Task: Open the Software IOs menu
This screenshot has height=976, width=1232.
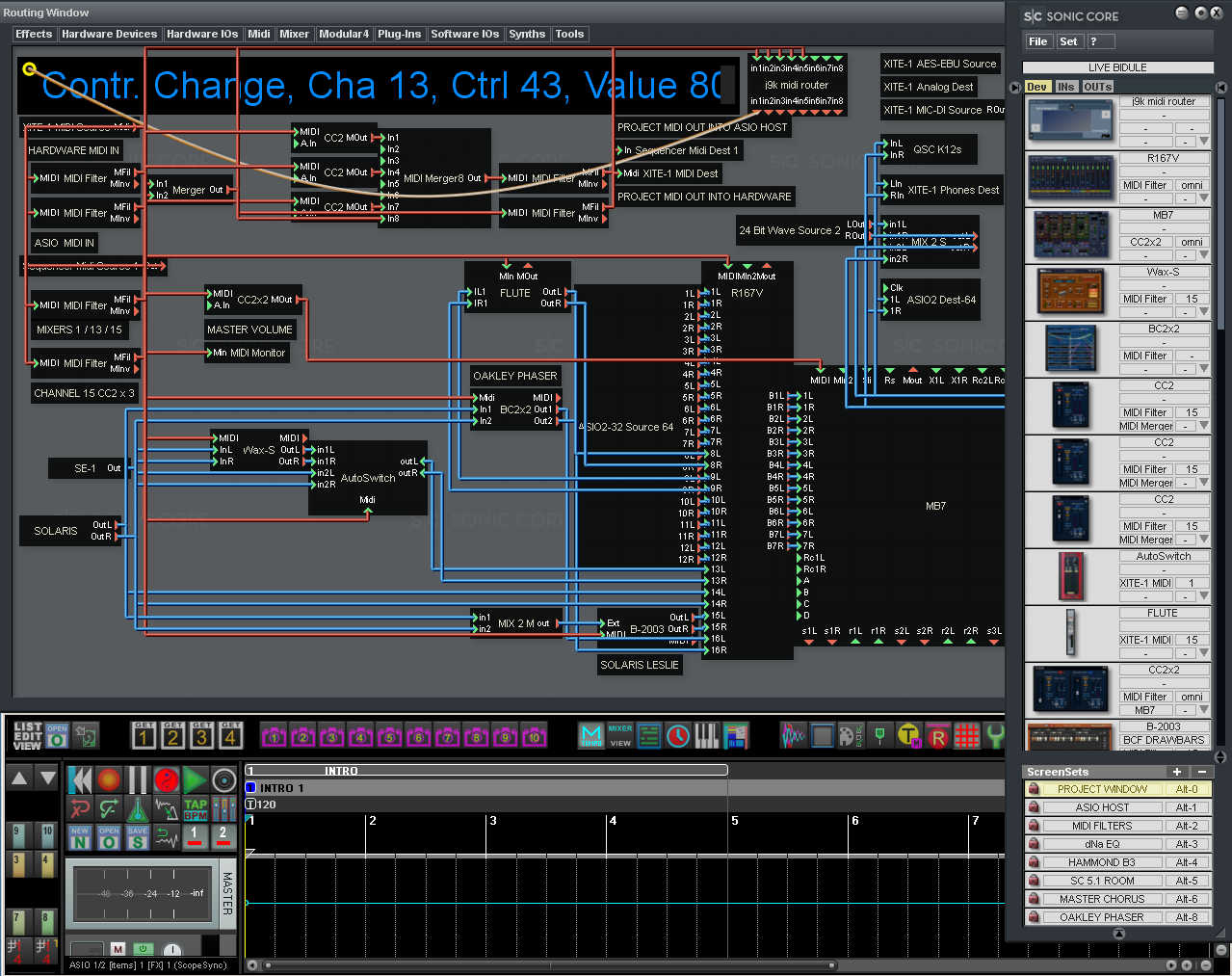Action: (x=464, y=34)
